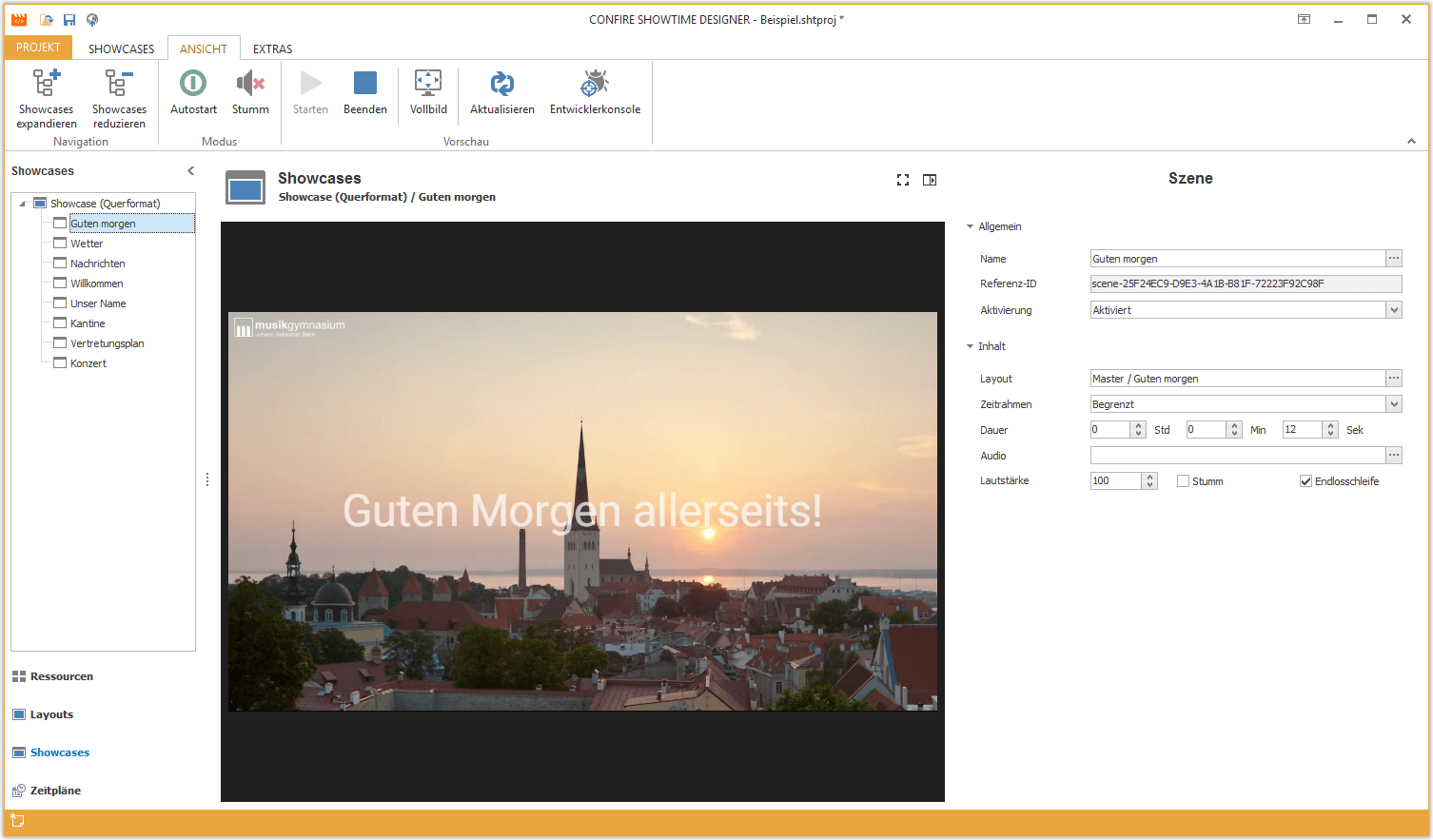Stop the preview with Beenden
Screen dimensions: 1433x840
coord(365,85)
